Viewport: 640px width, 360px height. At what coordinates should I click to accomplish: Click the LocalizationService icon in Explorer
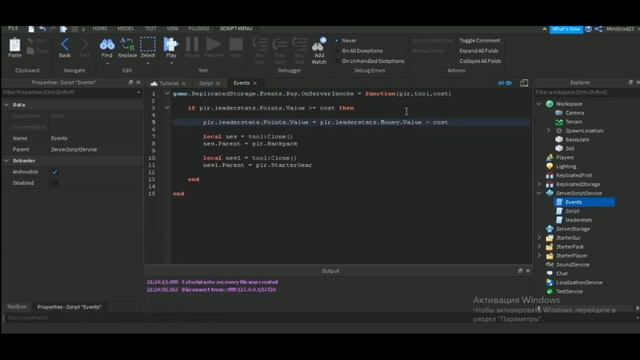(x=550, y=282)
